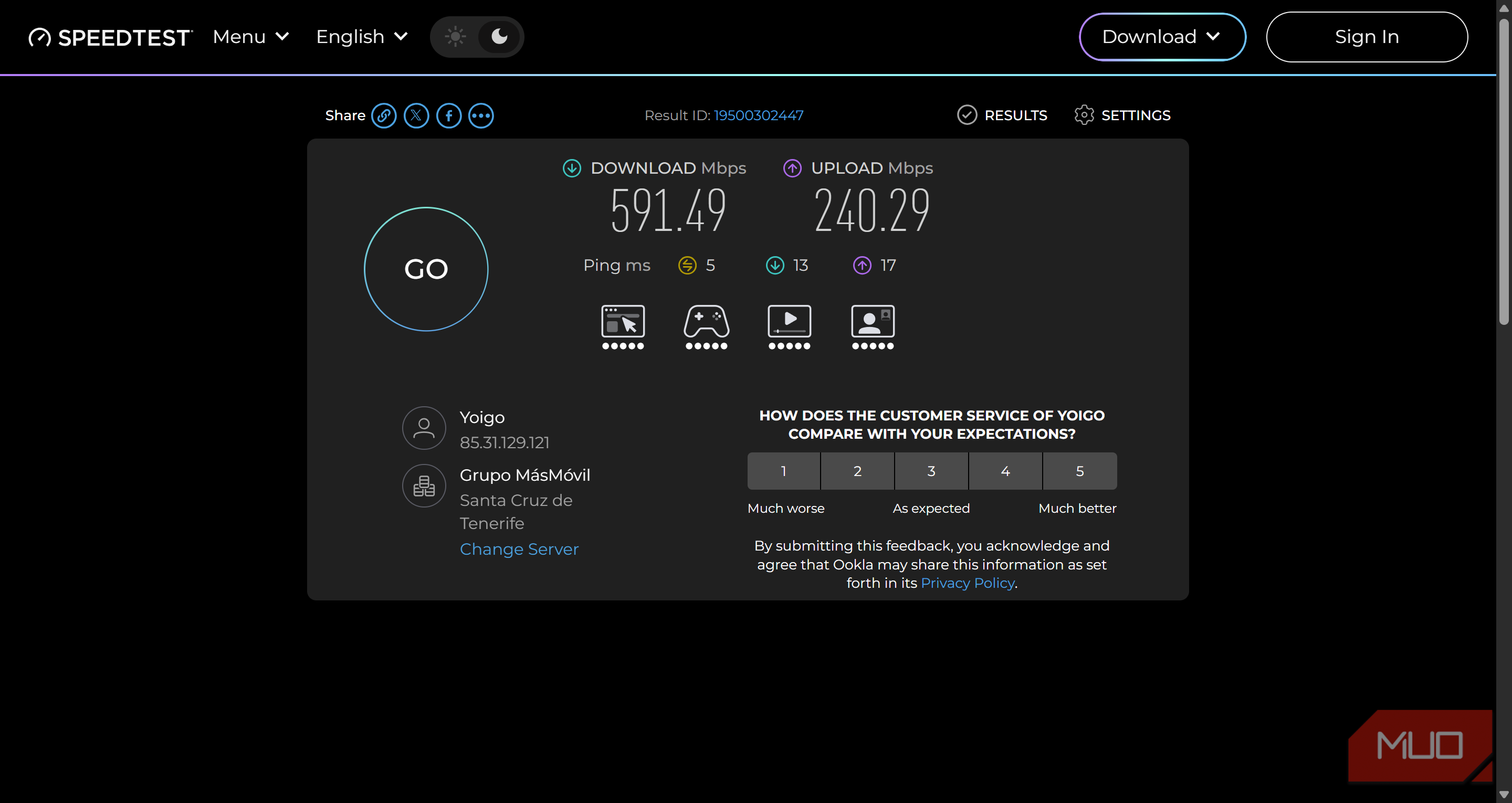This screenshot has width=1512, height=803.
Task: Open the SETTINGS tab
Action: click(1122, 115)
